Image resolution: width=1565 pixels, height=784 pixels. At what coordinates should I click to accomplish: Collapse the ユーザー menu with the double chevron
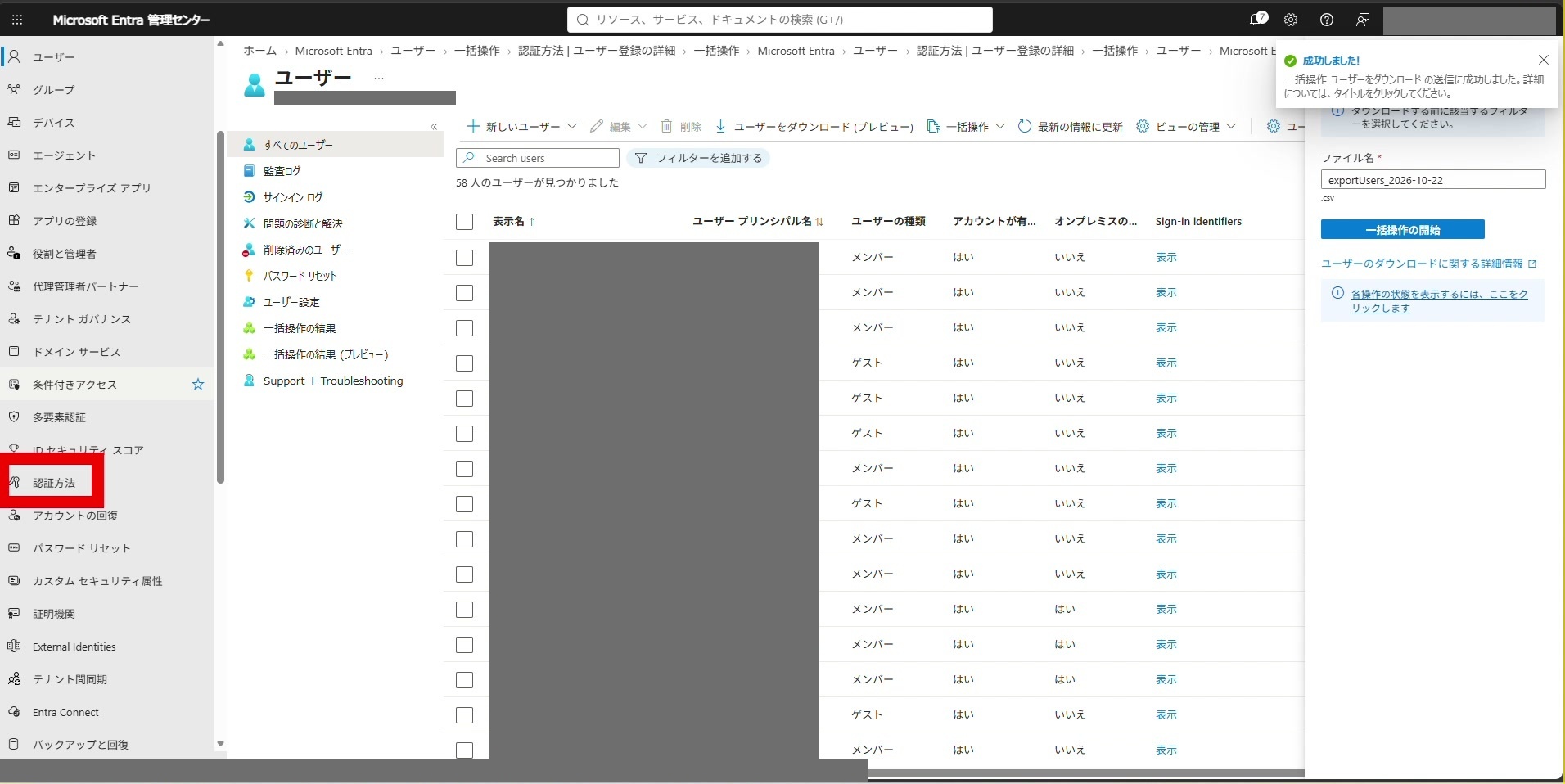coord(434,127)
